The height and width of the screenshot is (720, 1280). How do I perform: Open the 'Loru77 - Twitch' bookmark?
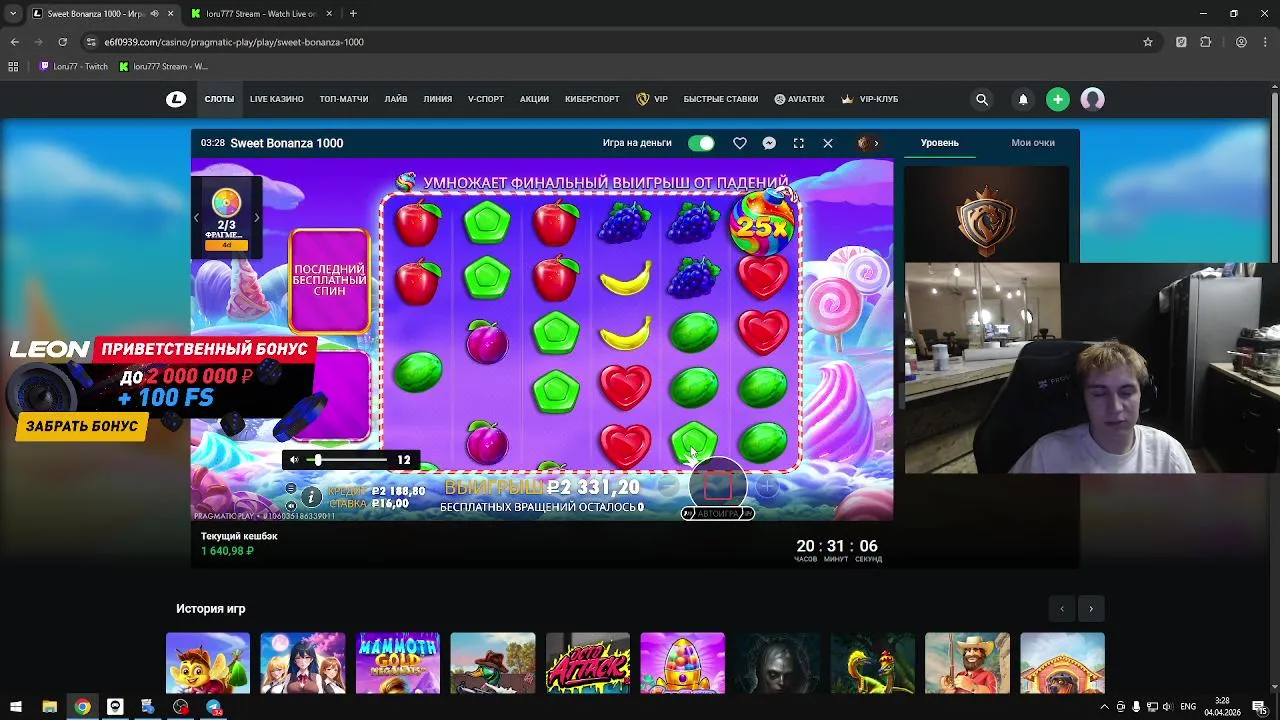coord(74,66)
